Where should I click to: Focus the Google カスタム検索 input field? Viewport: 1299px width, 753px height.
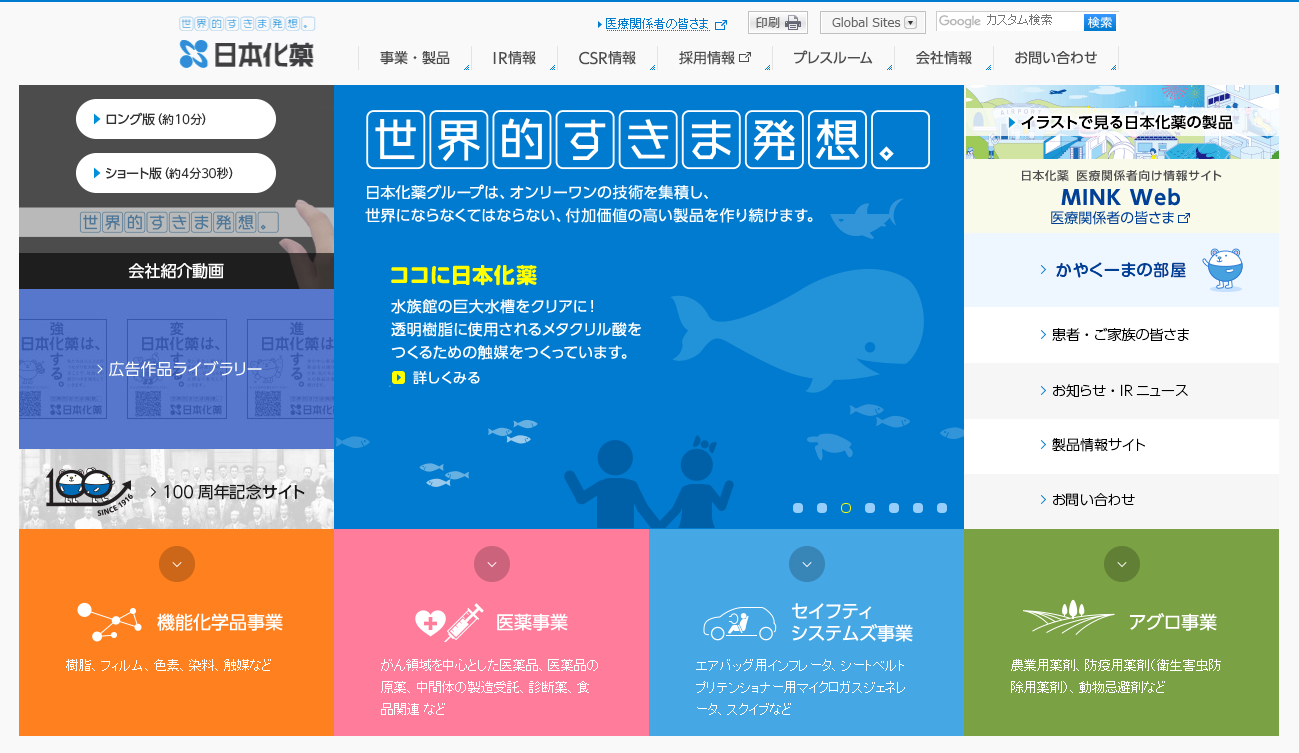1010,22
